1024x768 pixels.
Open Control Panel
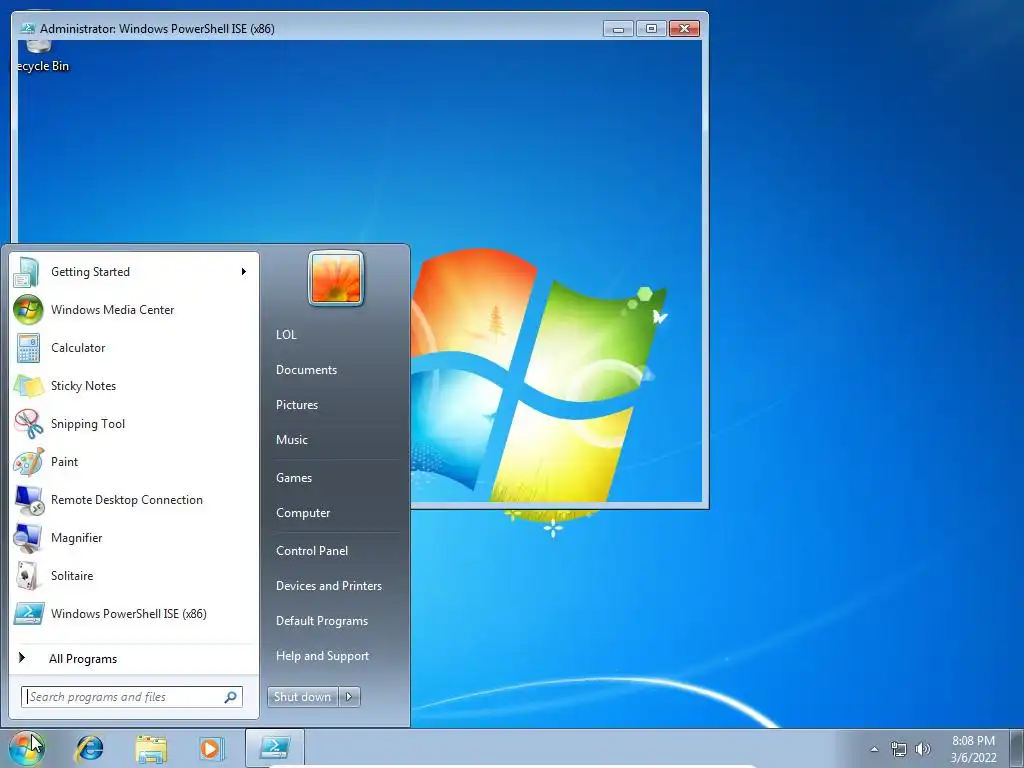point(312,551)
